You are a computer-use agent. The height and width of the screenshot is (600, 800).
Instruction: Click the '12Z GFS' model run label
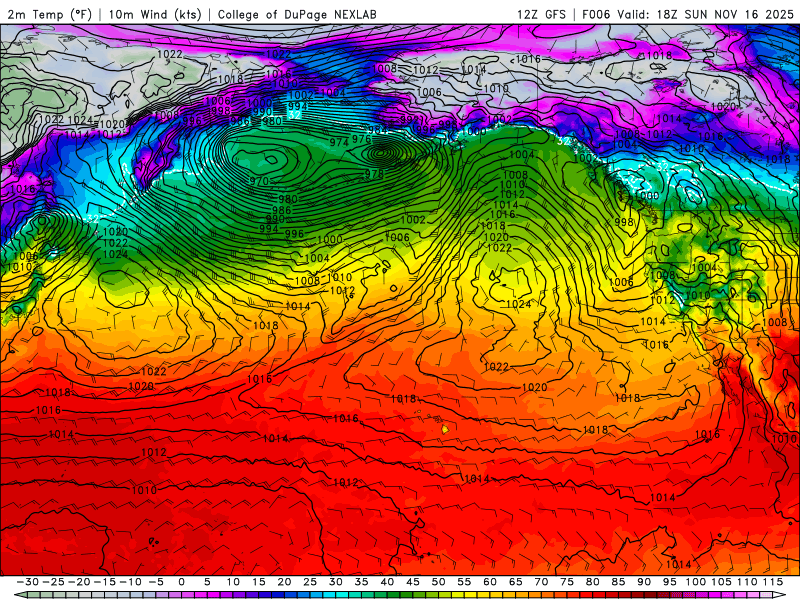pyautogui.click(x=541, y=14)
